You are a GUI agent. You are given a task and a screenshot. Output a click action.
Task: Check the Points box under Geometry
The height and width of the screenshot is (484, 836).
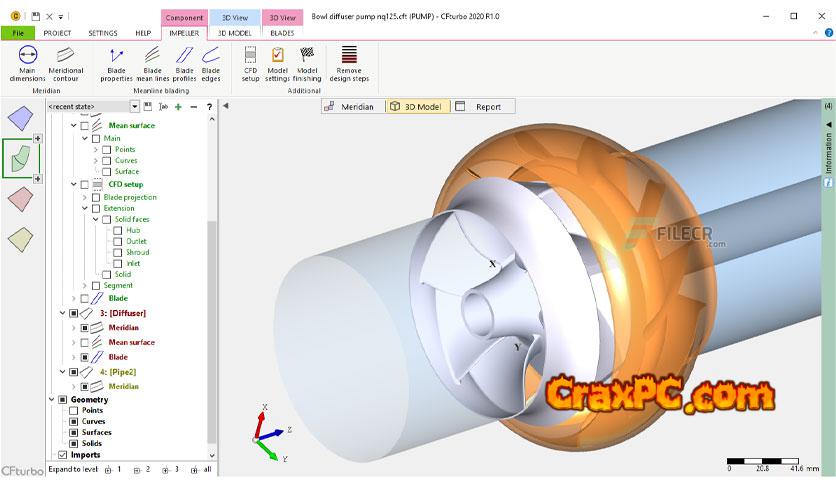click(73, 411)
